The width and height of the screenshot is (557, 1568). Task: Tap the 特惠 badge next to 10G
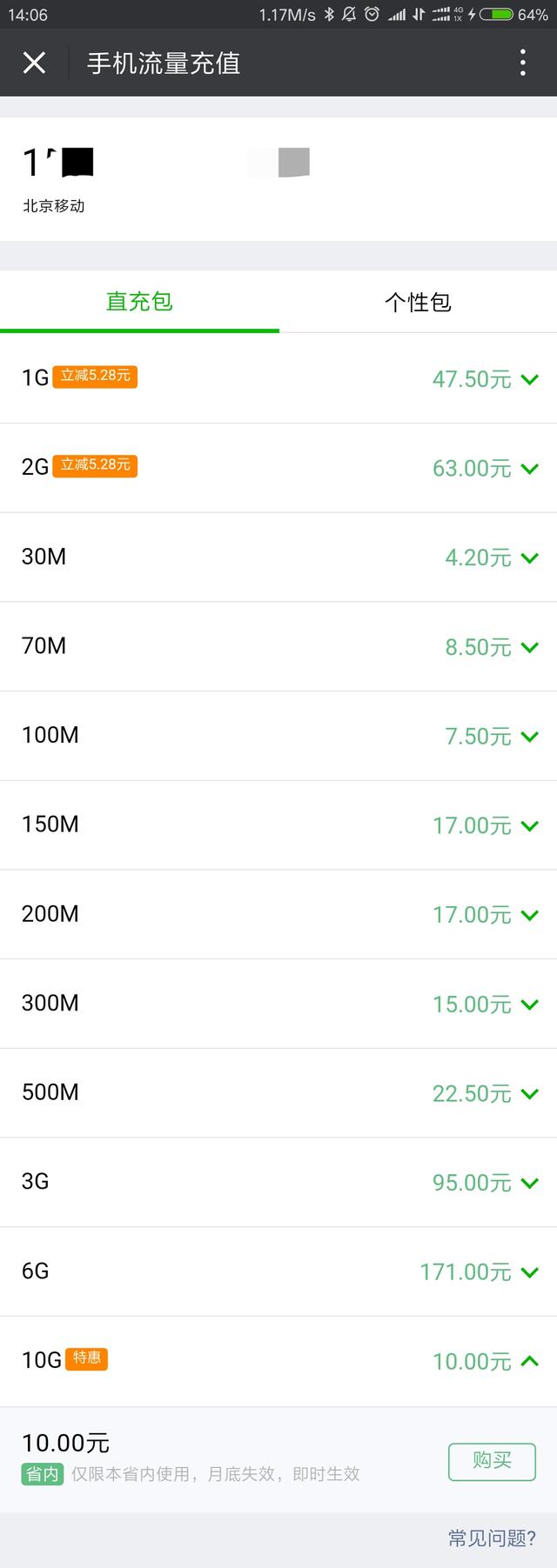pyautogui.click(x=87, y=1358)
